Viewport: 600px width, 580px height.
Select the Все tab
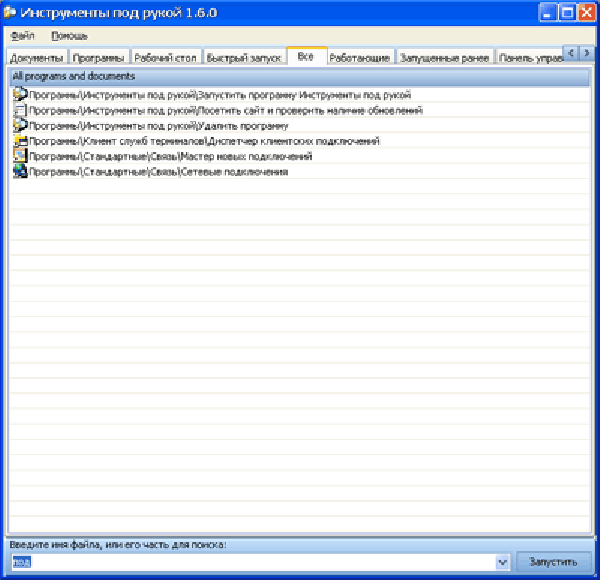point(306,57)
